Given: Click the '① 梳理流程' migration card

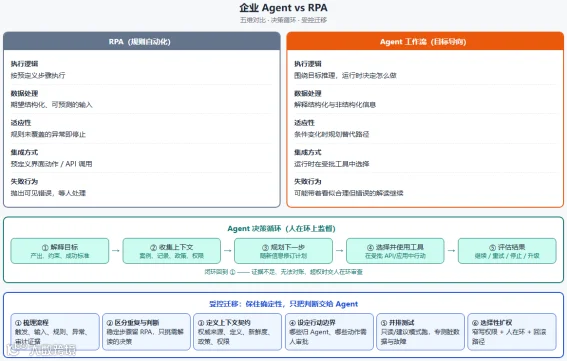Looking at the screenshot, I should 55,332.
